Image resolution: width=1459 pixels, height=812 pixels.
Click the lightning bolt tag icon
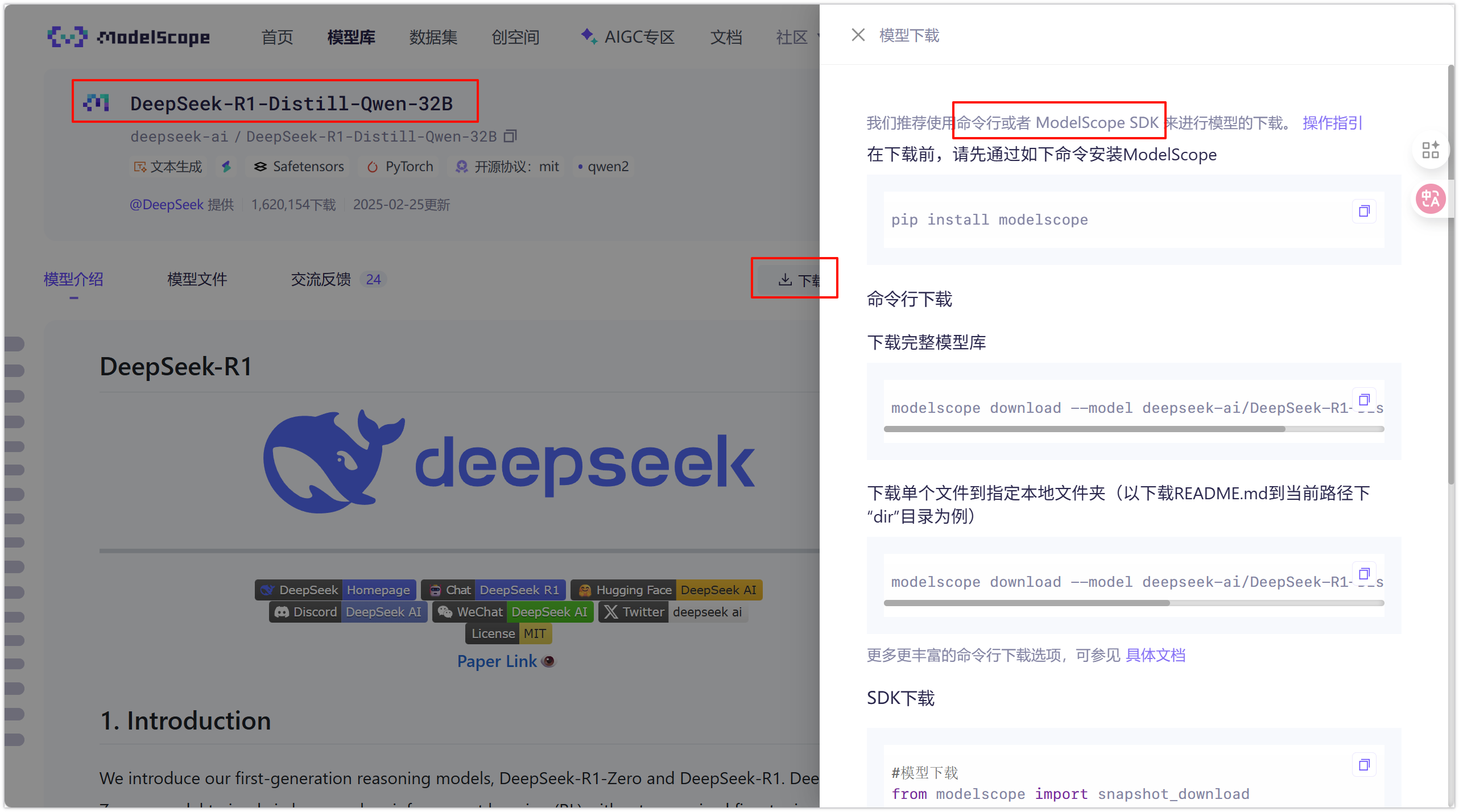[x=226, y=167]
